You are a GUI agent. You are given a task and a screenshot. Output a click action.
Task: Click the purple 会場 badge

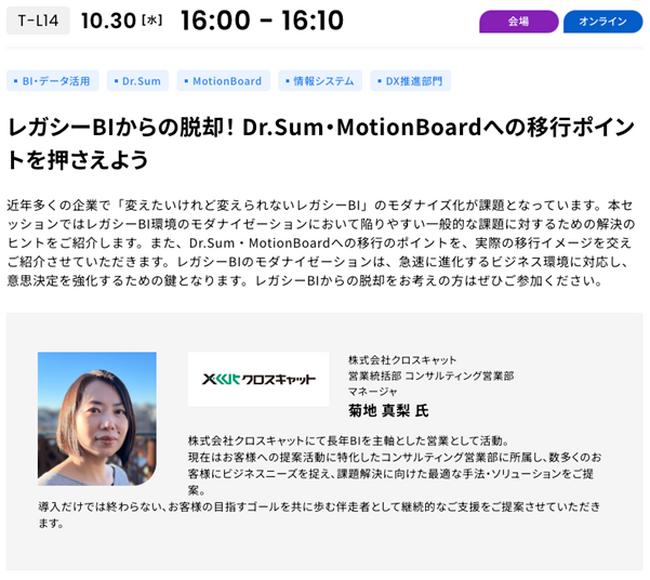tap(519, 21)
